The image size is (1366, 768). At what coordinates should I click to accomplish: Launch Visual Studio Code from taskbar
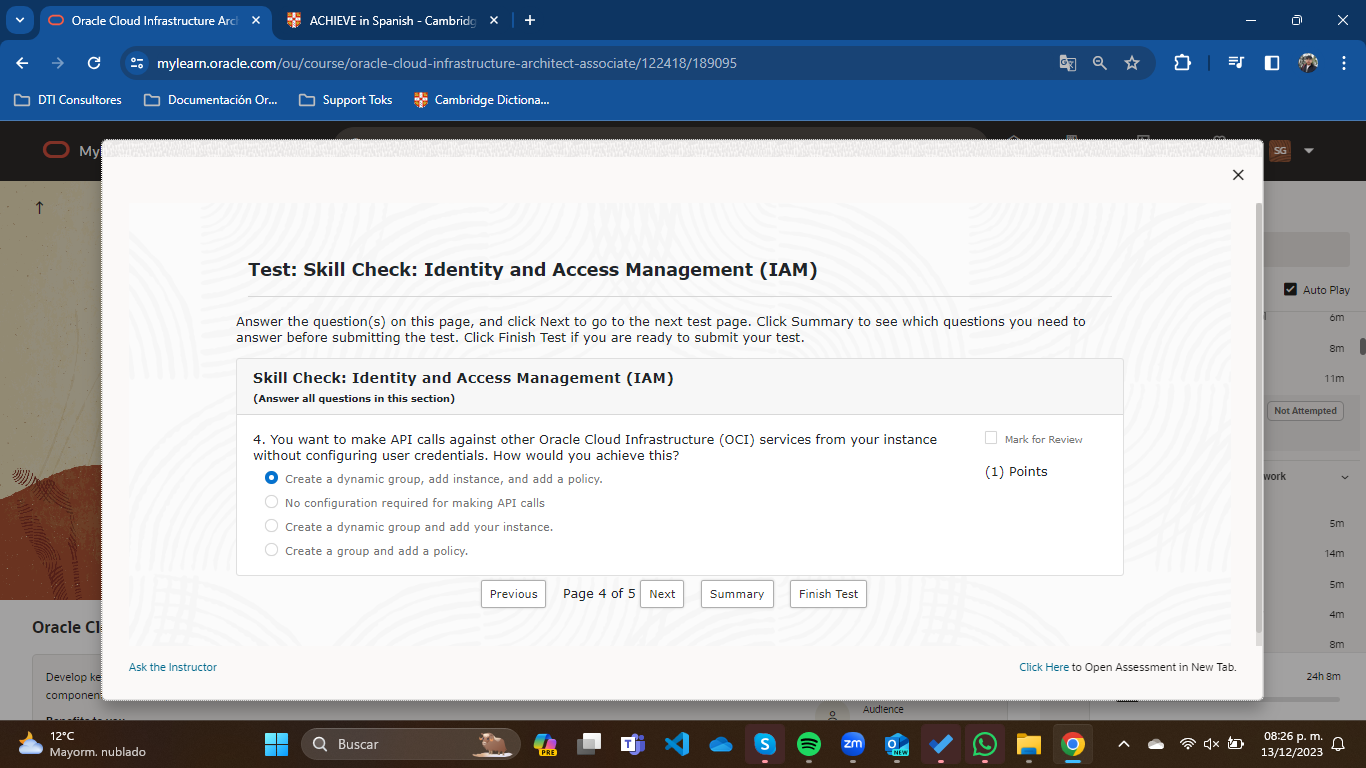[677, 744]
